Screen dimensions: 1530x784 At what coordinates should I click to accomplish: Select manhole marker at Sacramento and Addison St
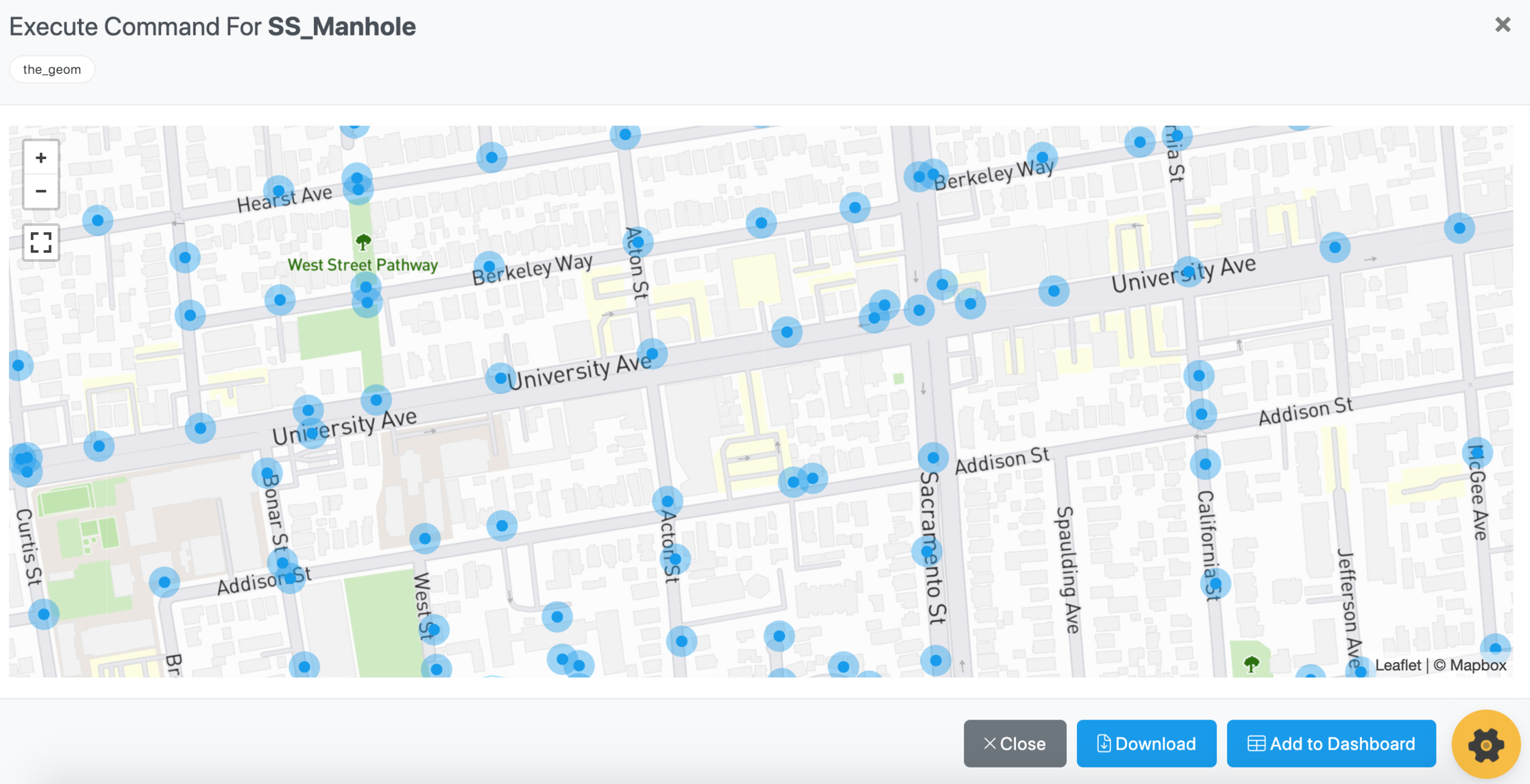933,457
